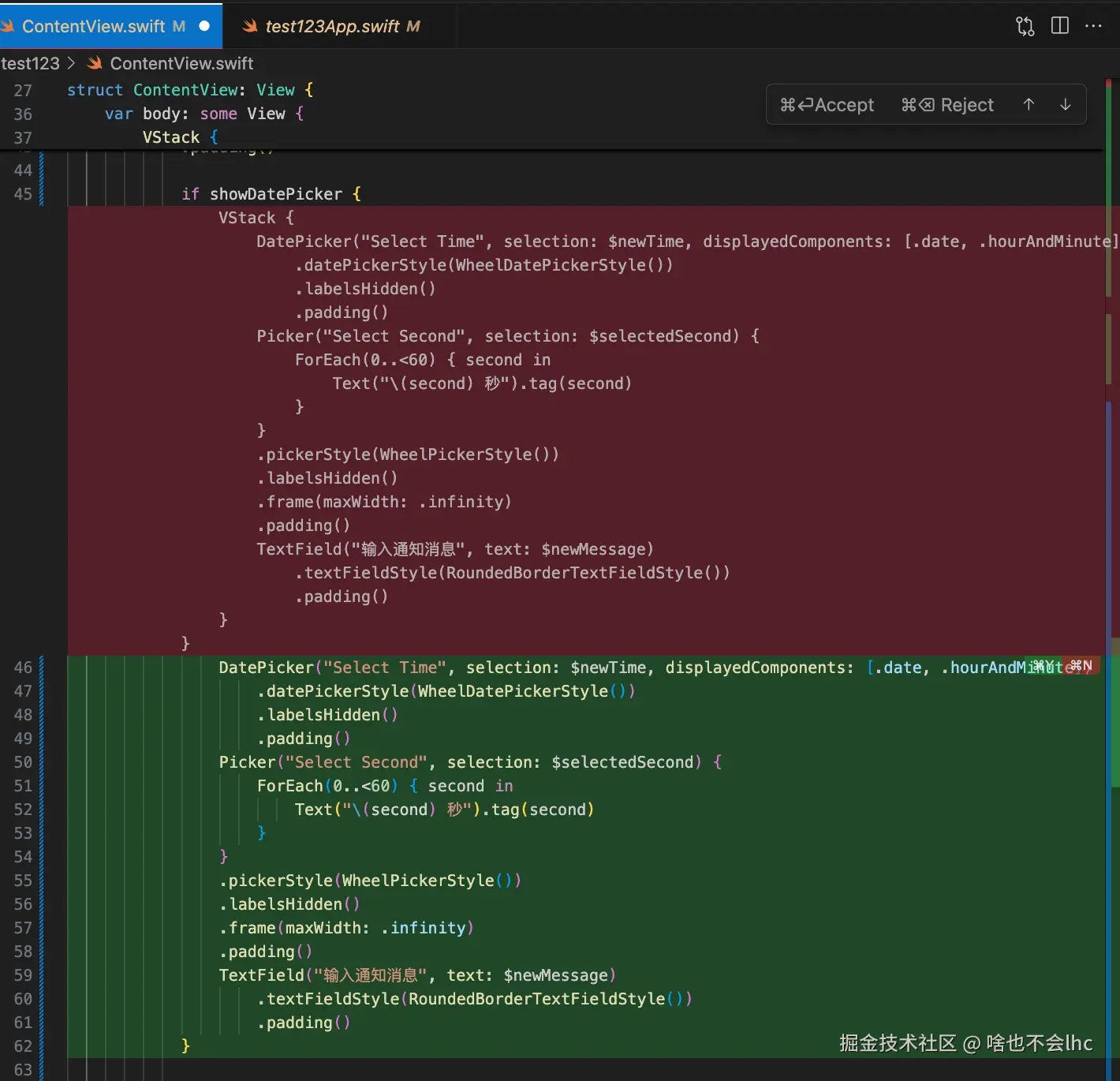This screenshot has height=1081, width=1120.
Task: Expand the ContentView.swift breadcrumb dropdown
Action: point(181,63)
